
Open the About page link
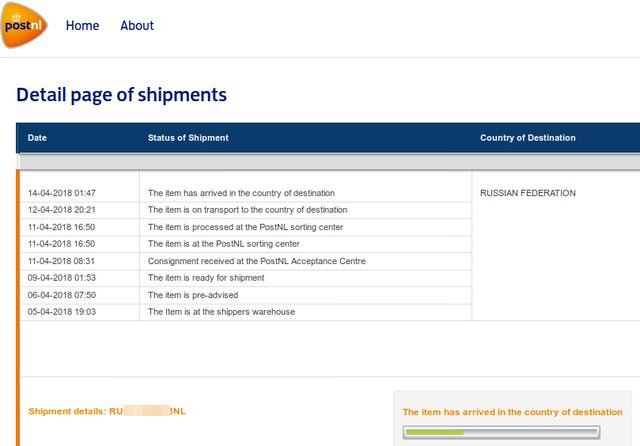pos(137,26)
